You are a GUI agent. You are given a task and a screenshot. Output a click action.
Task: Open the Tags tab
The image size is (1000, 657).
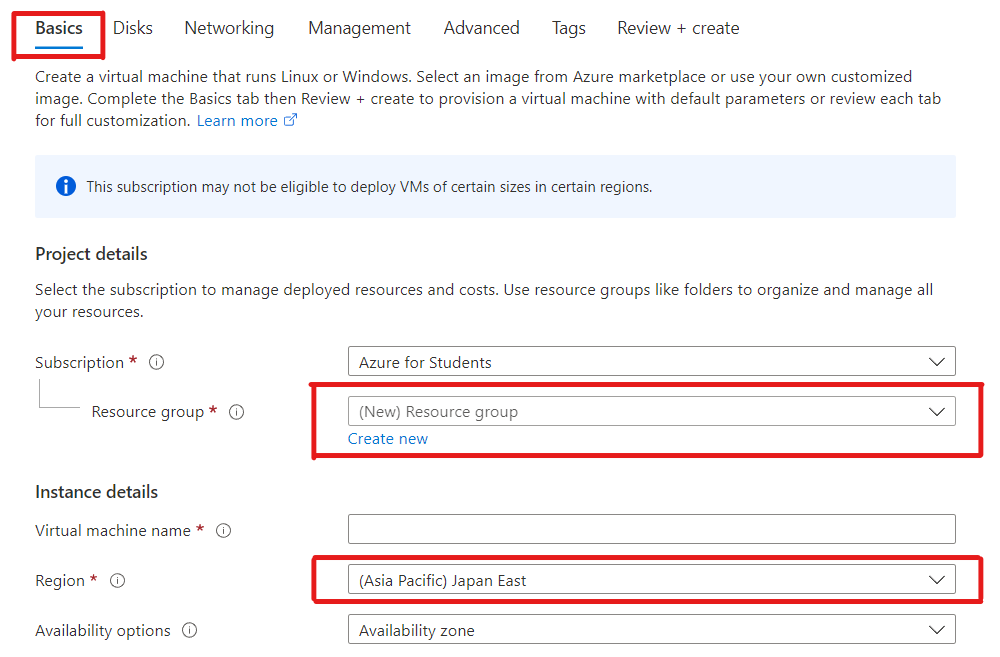pyautogui.click(x=569, y=29)
